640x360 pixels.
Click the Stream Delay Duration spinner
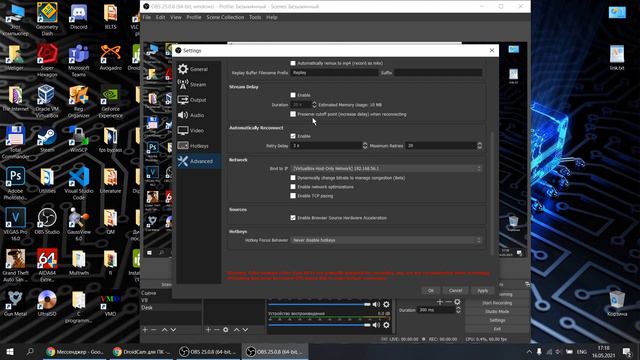(x=314, y=104)
